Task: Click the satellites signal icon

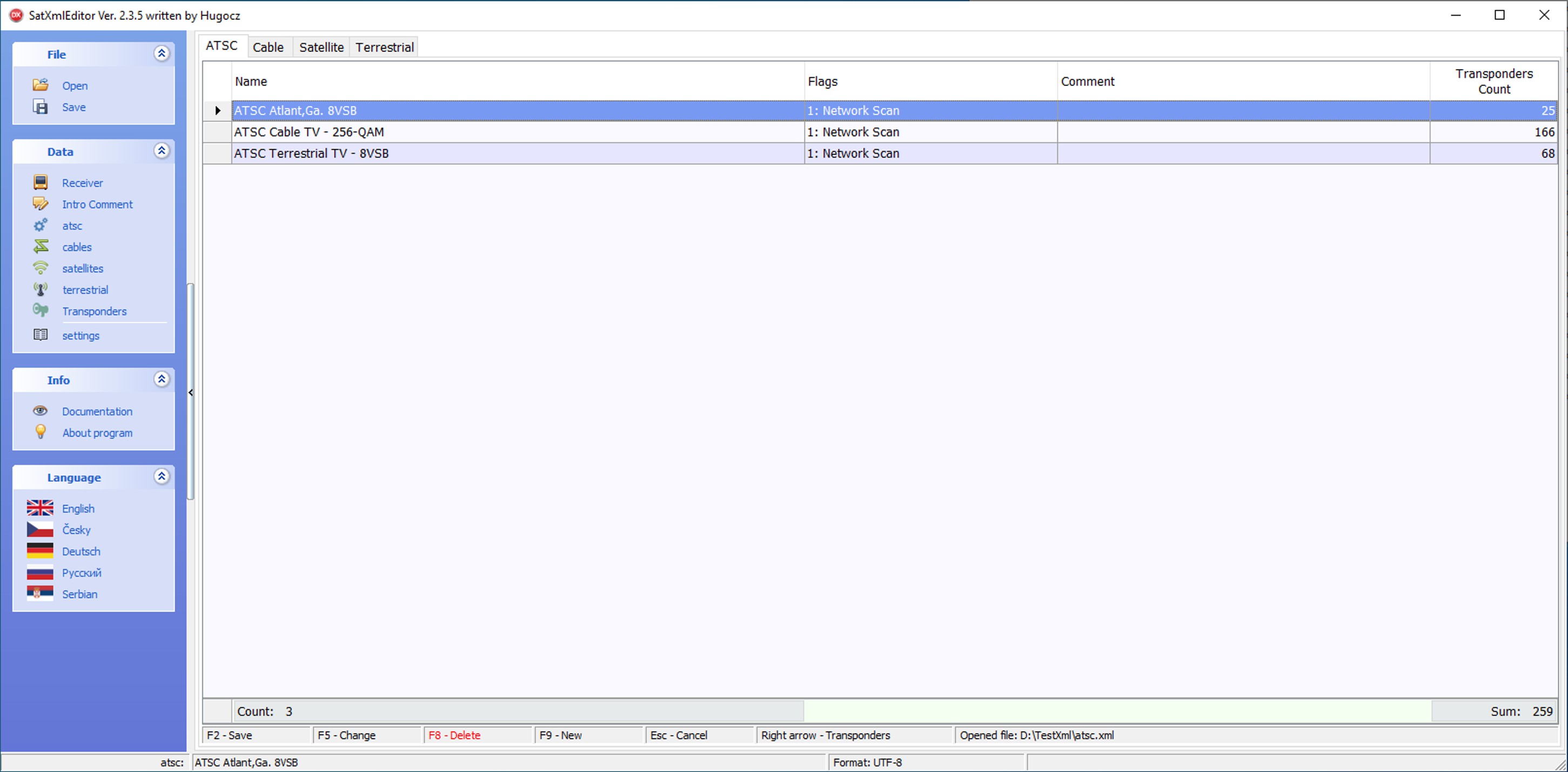Action: click(x=40, y=268)
